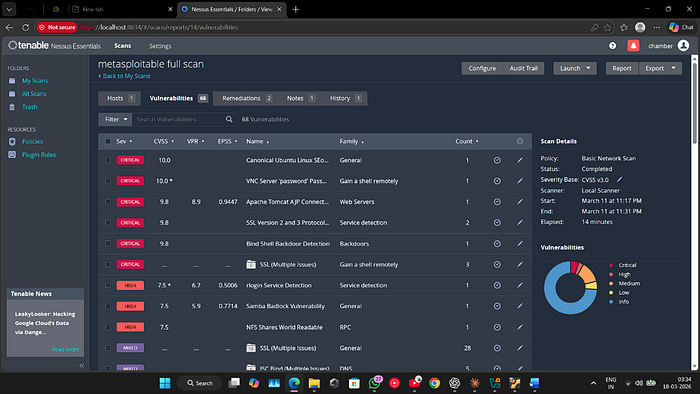Sort by Count column
This screenshot has width=700, height=394.
coord(467,141)
